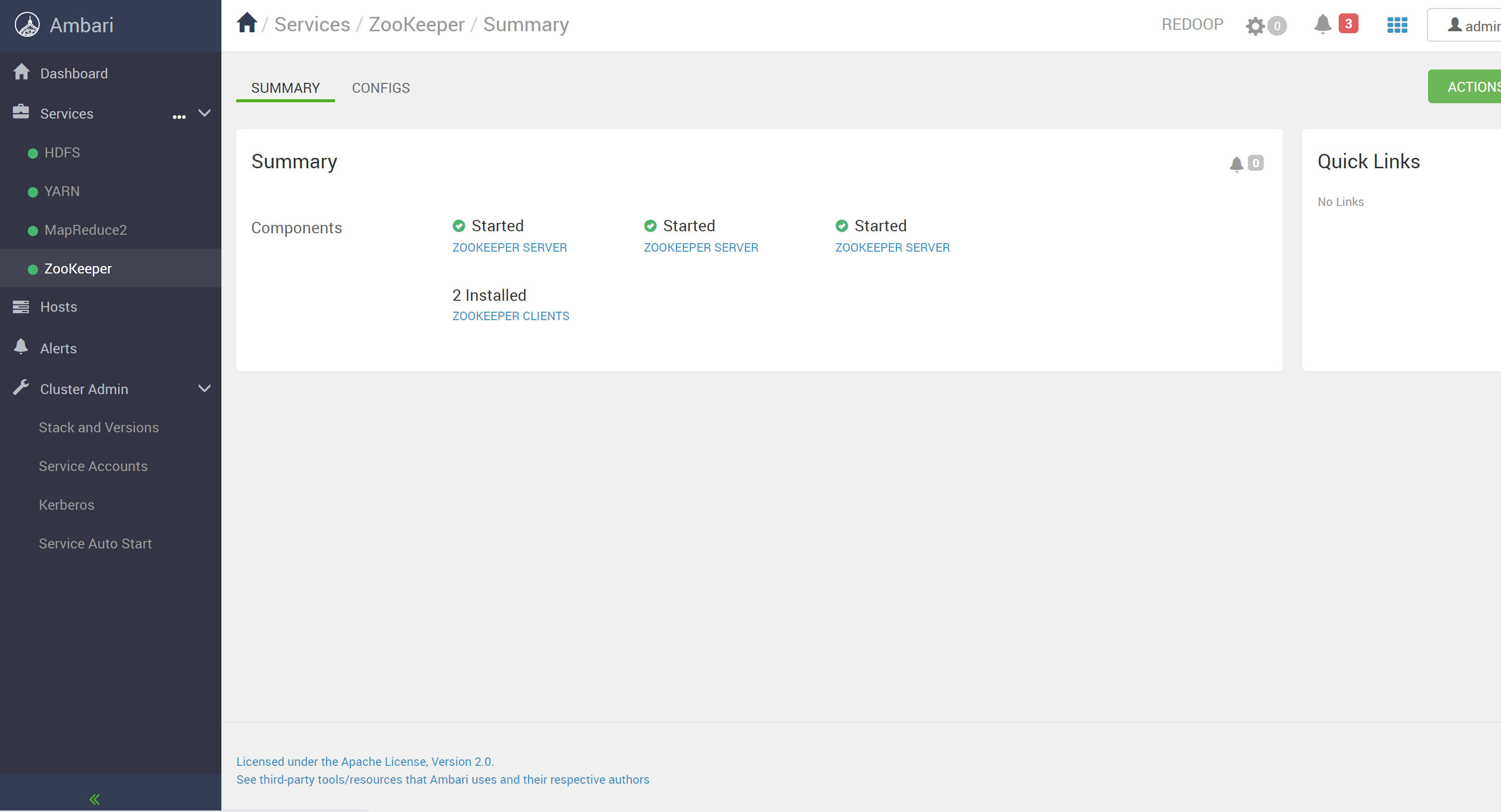Collapse sidebar with double-chevron icon
Screen dimensions: 1501x812
coord(94,799)
